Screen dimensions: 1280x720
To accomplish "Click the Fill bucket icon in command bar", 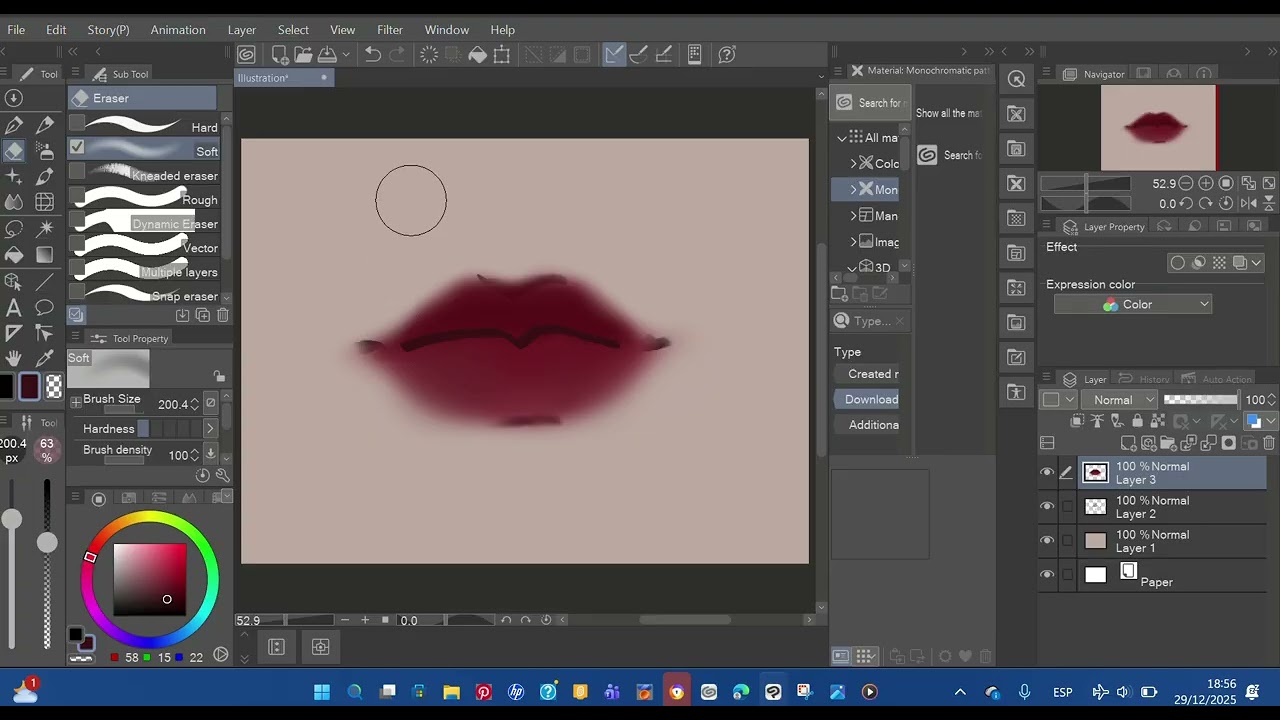I will click(x=478, y=54).
